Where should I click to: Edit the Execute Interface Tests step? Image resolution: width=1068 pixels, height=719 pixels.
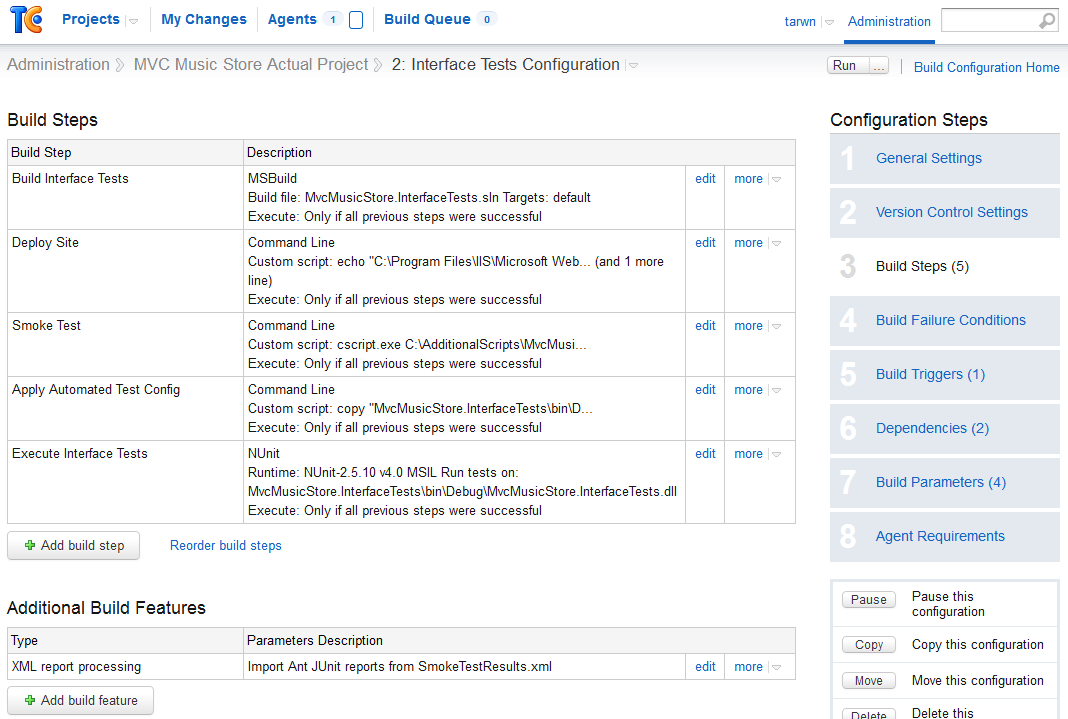(x=705, y=453)
